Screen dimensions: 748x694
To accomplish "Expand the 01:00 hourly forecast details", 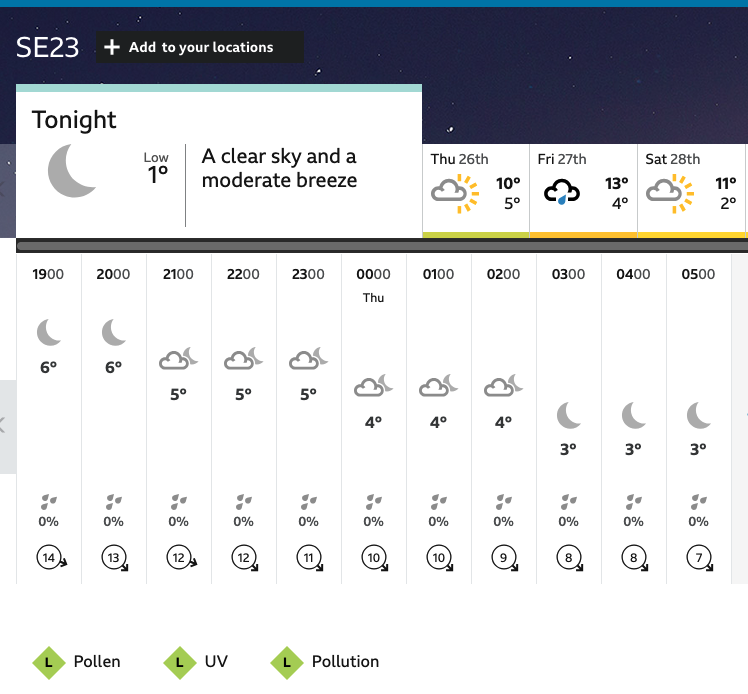I will point(438,420).
